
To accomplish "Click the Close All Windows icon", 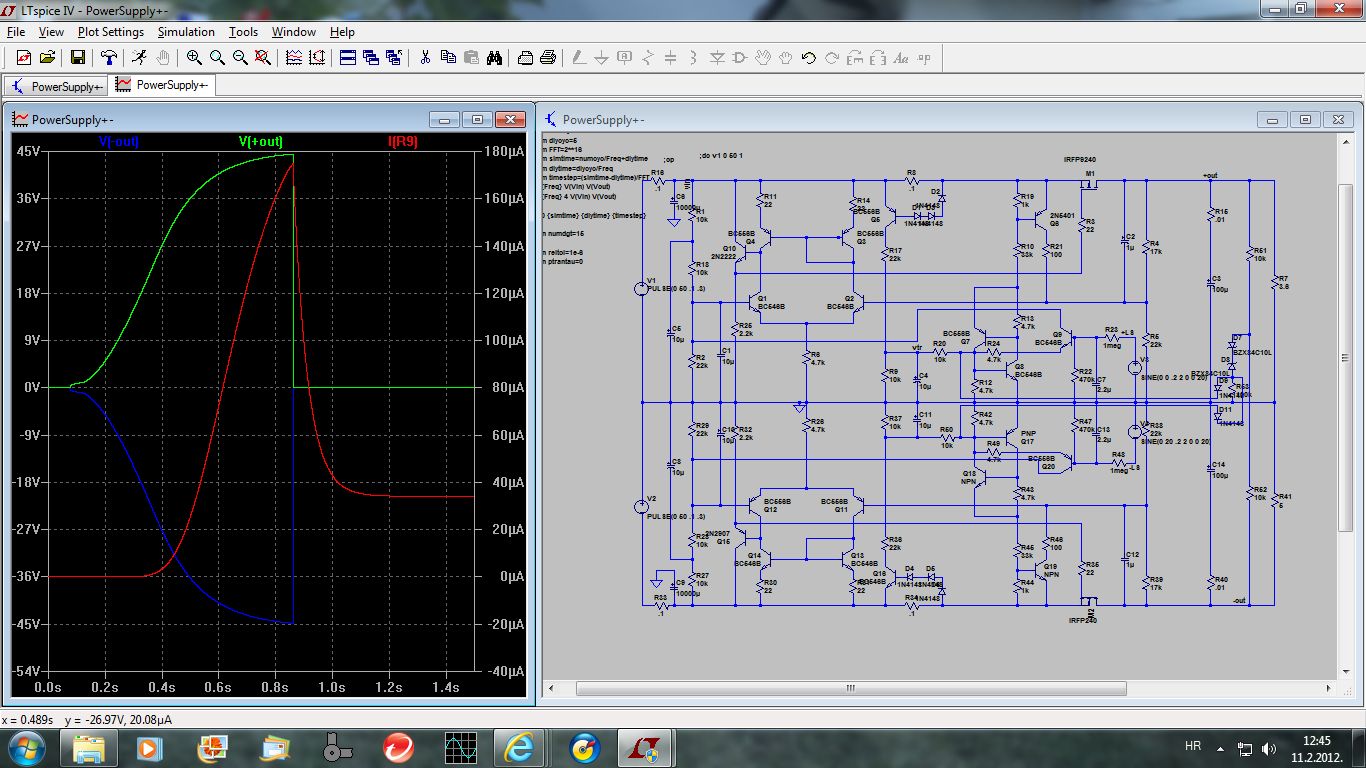I will tap(394, 58).
